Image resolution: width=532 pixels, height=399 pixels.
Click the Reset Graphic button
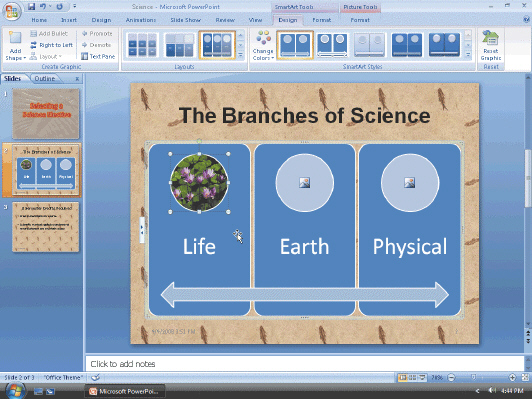point(491,45)
